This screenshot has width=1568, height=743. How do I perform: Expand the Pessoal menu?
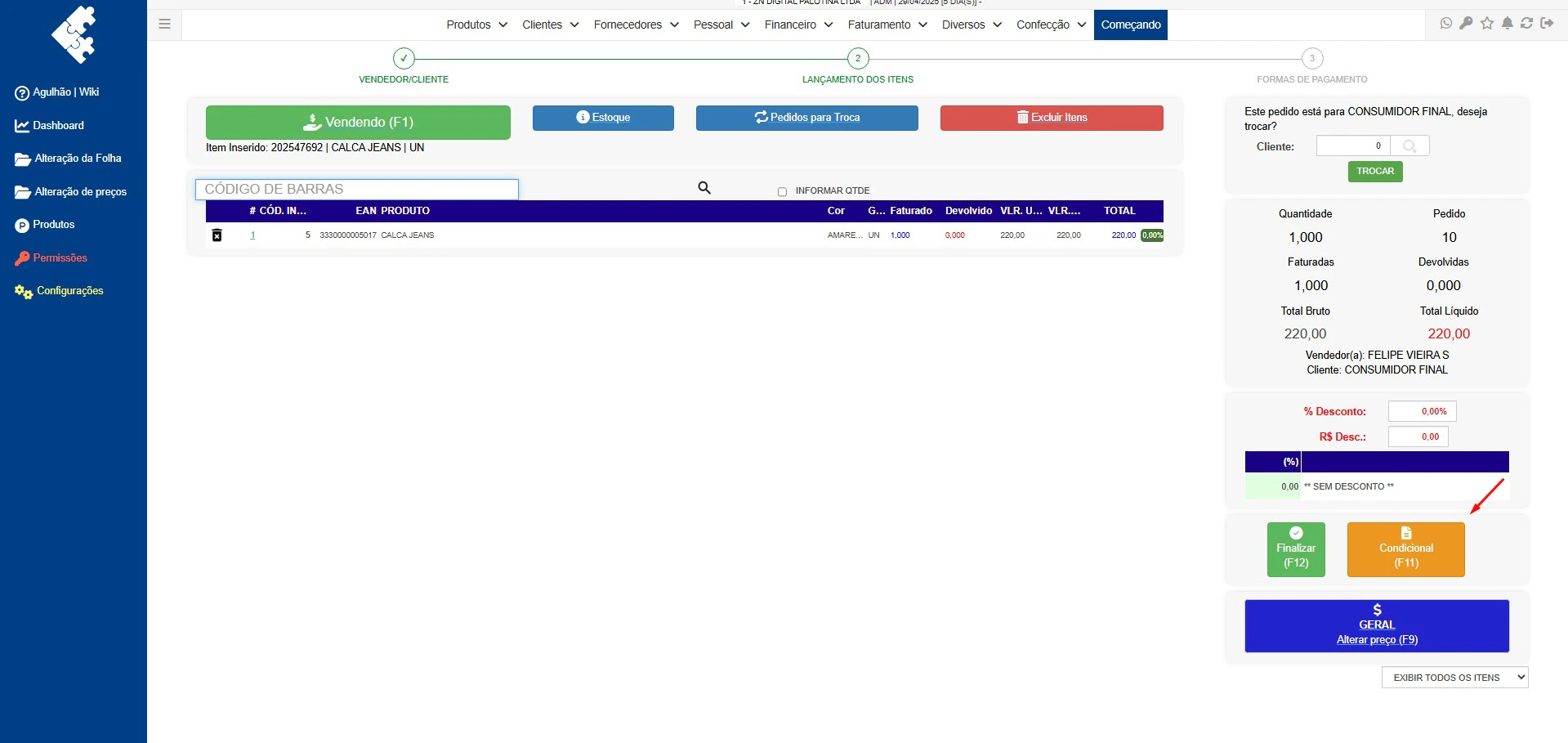point(721,25)
